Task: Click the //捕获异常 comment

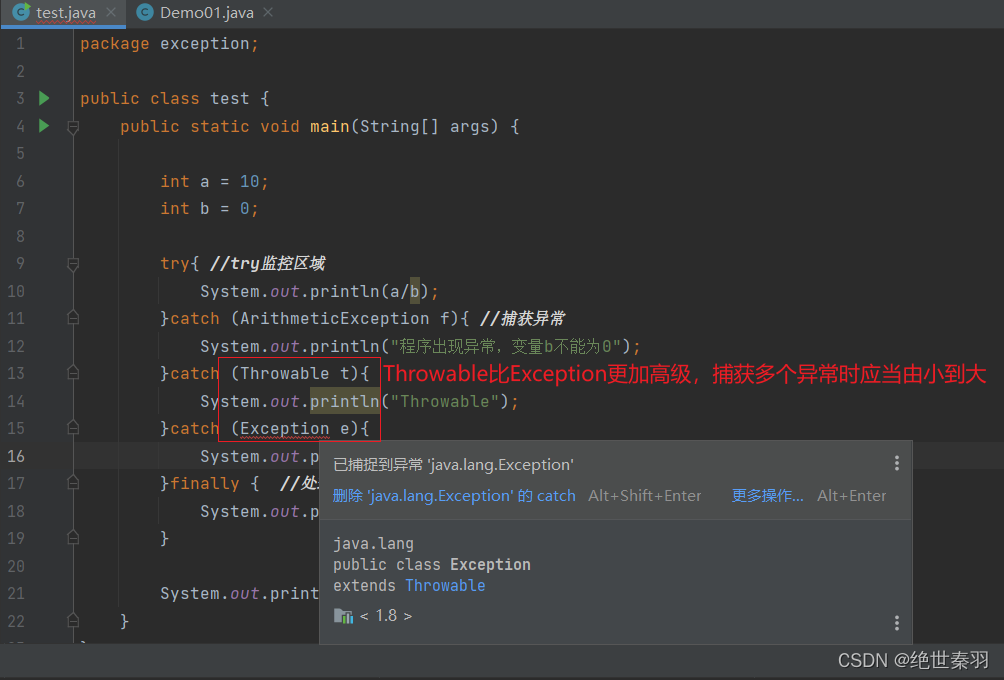Action: (x=522, y=318)
